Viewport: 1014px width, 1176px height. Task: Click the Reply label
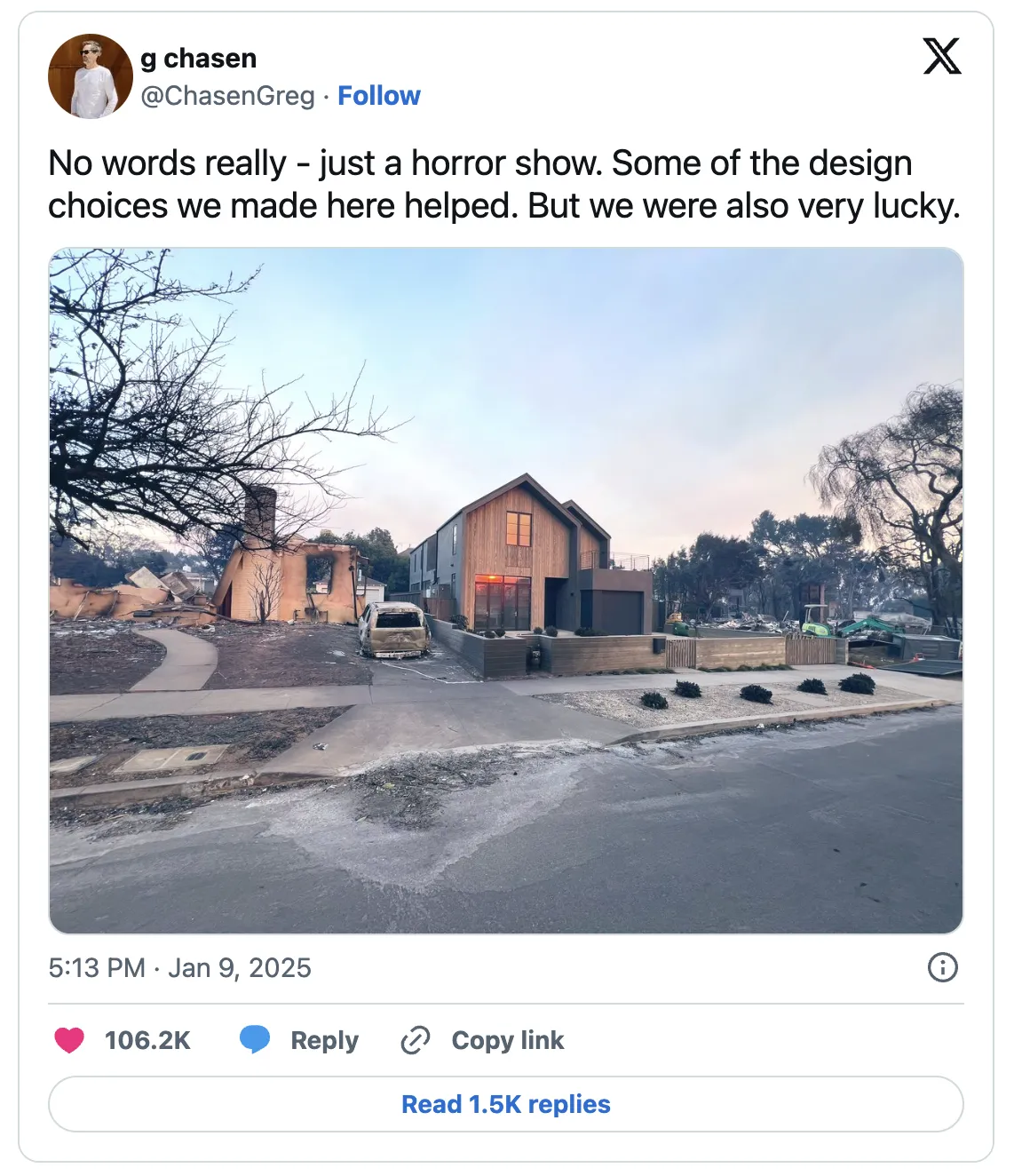point(324,1041)
